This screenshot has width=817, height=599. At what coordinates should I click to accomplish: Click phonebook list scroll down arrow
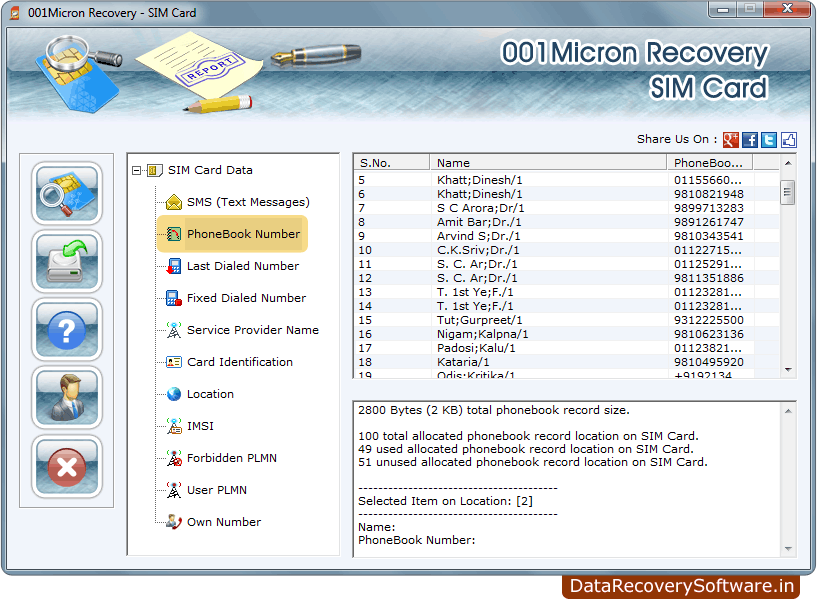pos(788,369)
